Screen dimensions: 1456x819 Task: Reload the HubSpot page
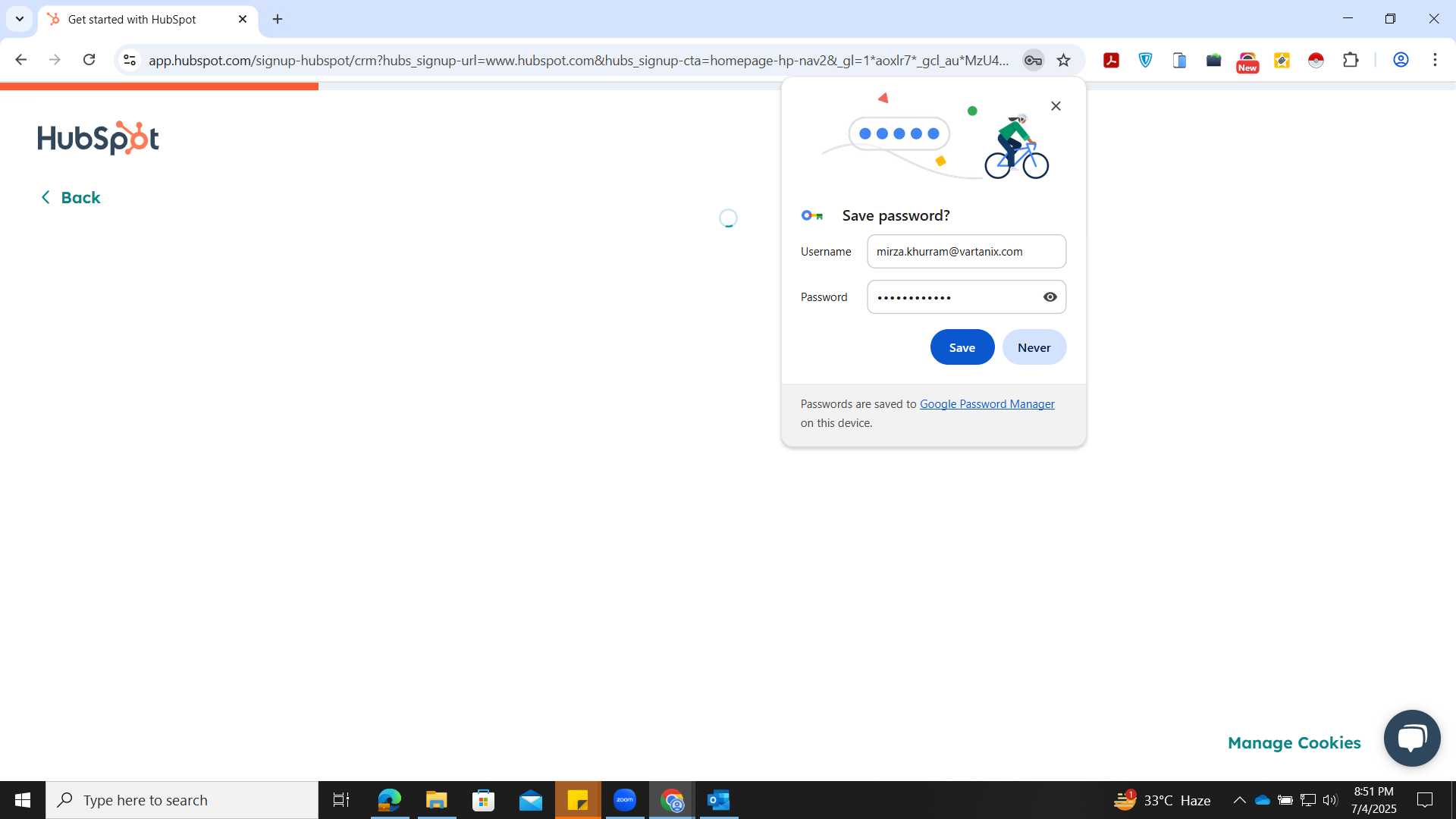[89, 60]
